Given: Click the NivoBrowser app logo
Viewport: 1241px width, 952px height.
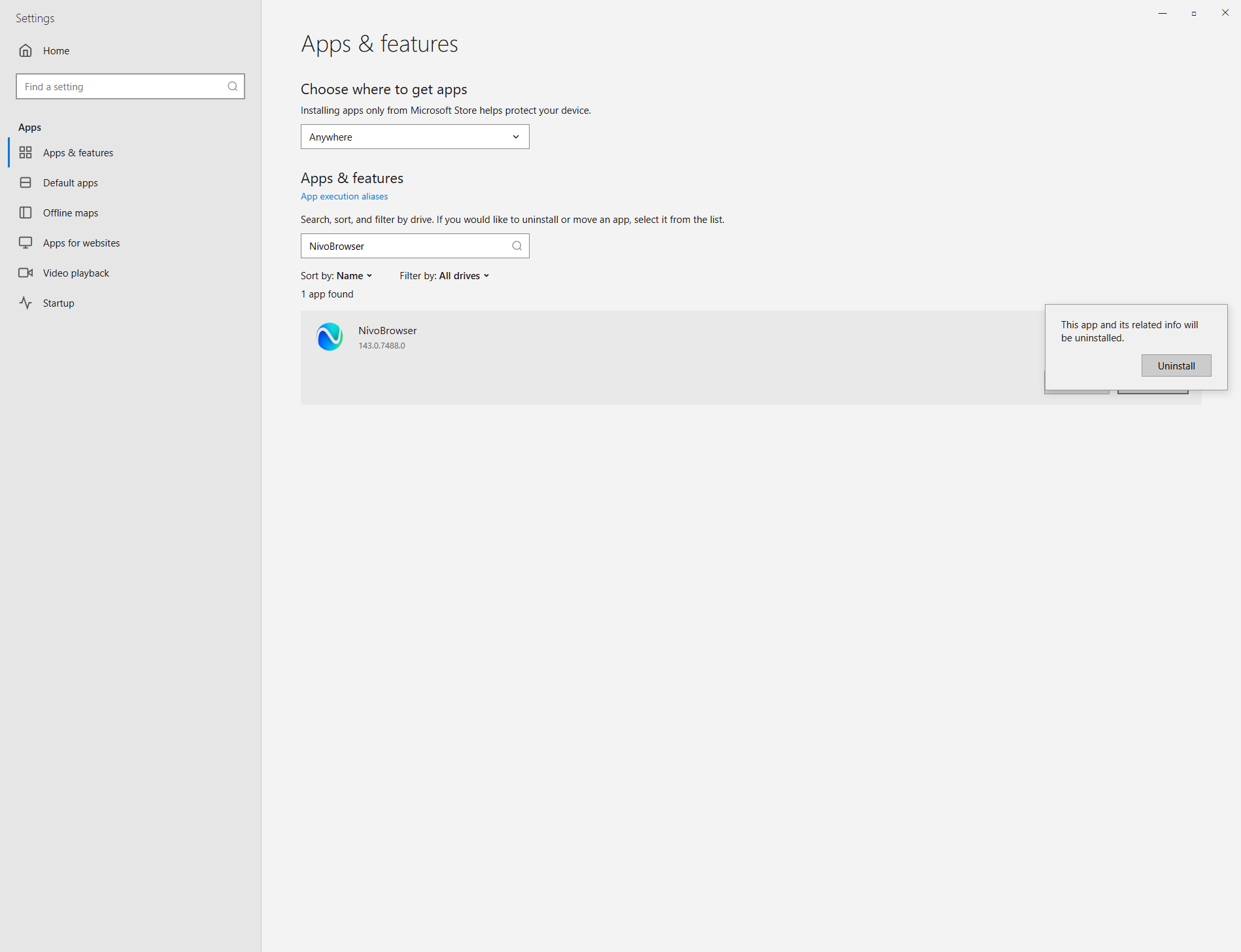Looking at the screenshot, I should click(330, 337).
